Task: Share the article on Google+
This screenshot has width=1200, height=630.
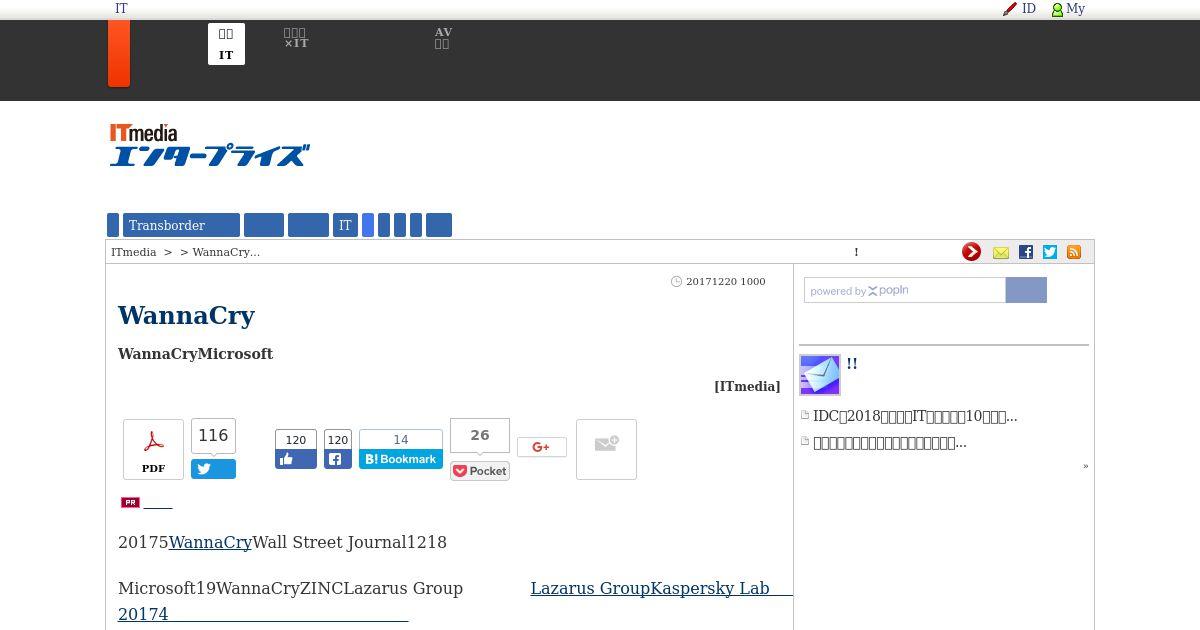Action: pos(542,447)
